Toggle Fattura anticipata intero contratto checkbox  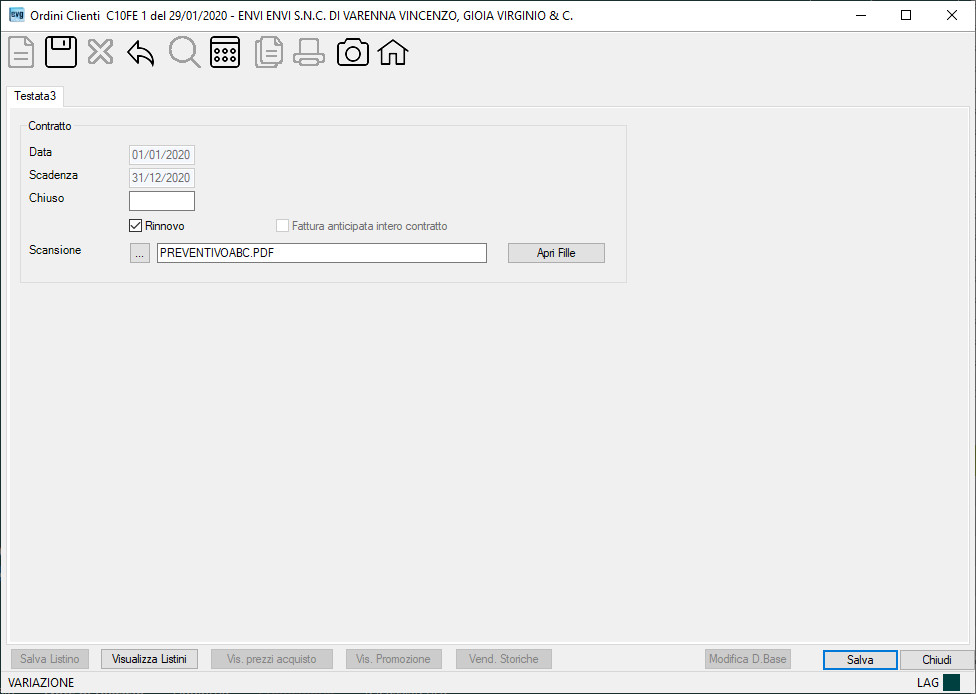(x=282, y=225)
